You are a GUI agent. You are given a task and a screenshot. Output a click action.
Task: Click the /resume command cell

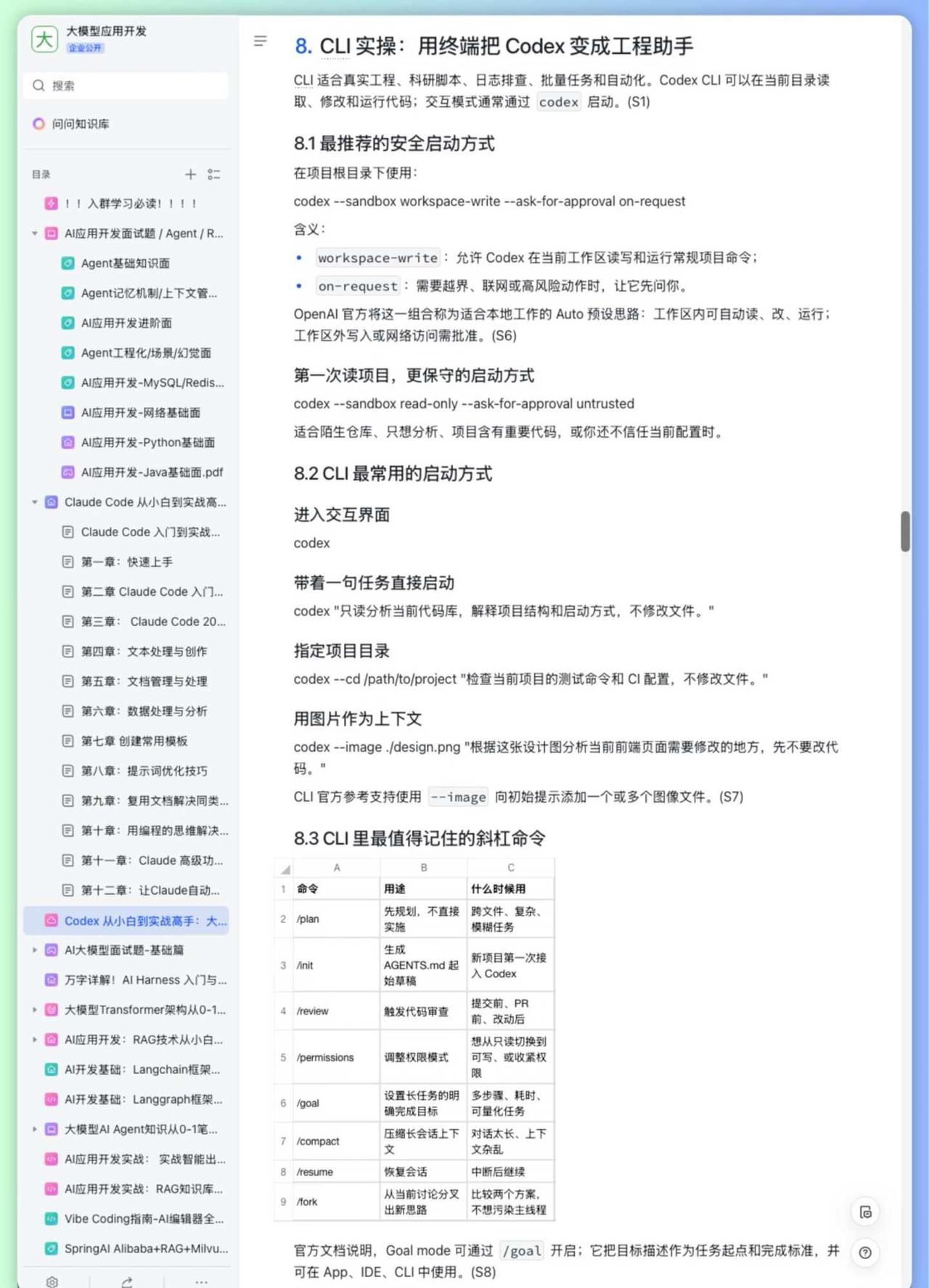336,1172
